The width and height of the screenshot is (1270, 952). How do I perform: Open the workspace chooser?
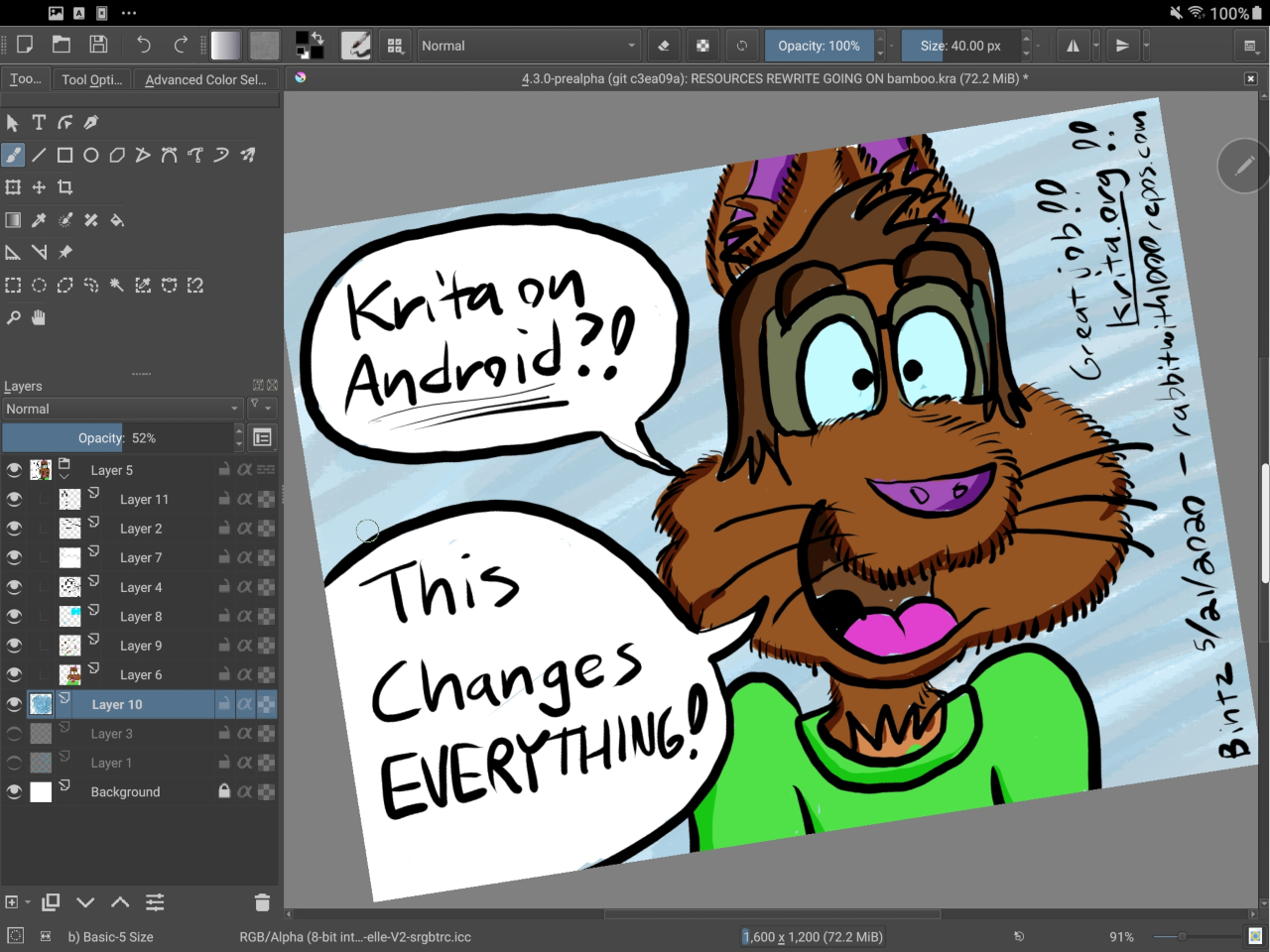point(1251,46)
